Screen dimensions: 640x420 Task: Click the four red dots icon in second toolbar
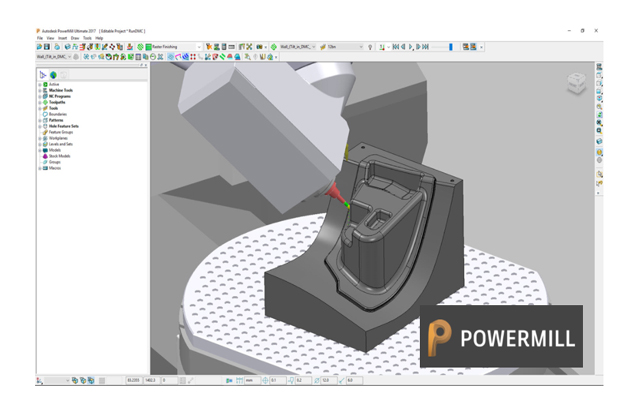(x=193, y=57)
